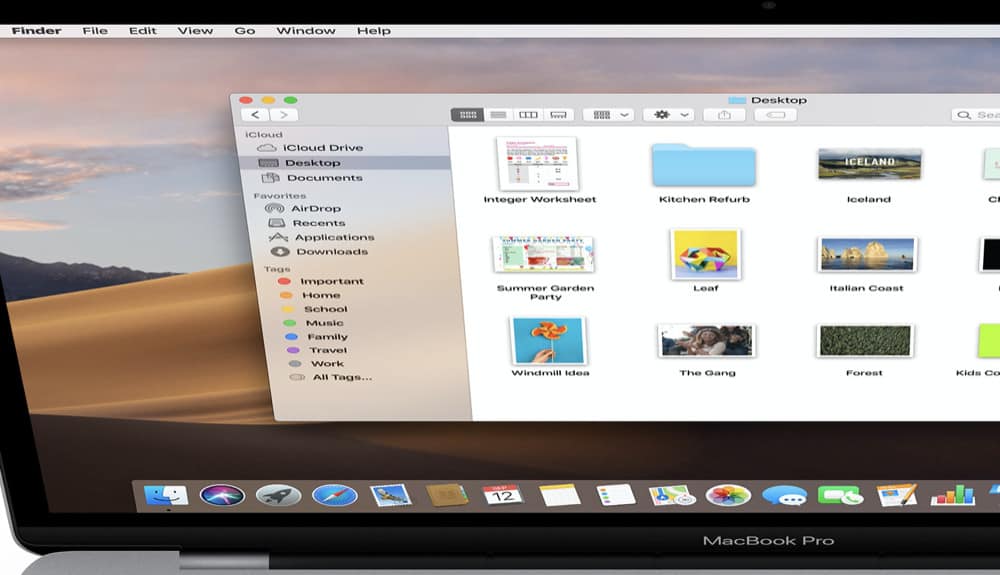
Task: Click the Finder icon in Dock
Action: (166, 495)
